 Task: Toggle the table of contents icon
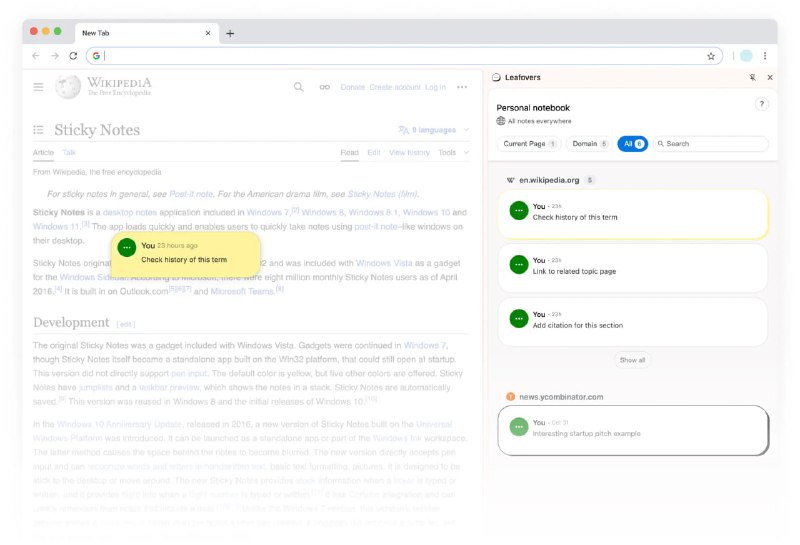(38, 130)
